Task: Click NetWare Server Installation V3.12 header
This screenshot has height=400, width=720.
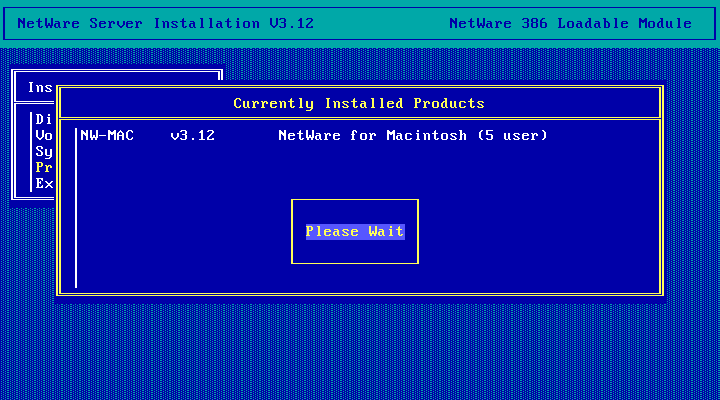Action: point(165,23)
